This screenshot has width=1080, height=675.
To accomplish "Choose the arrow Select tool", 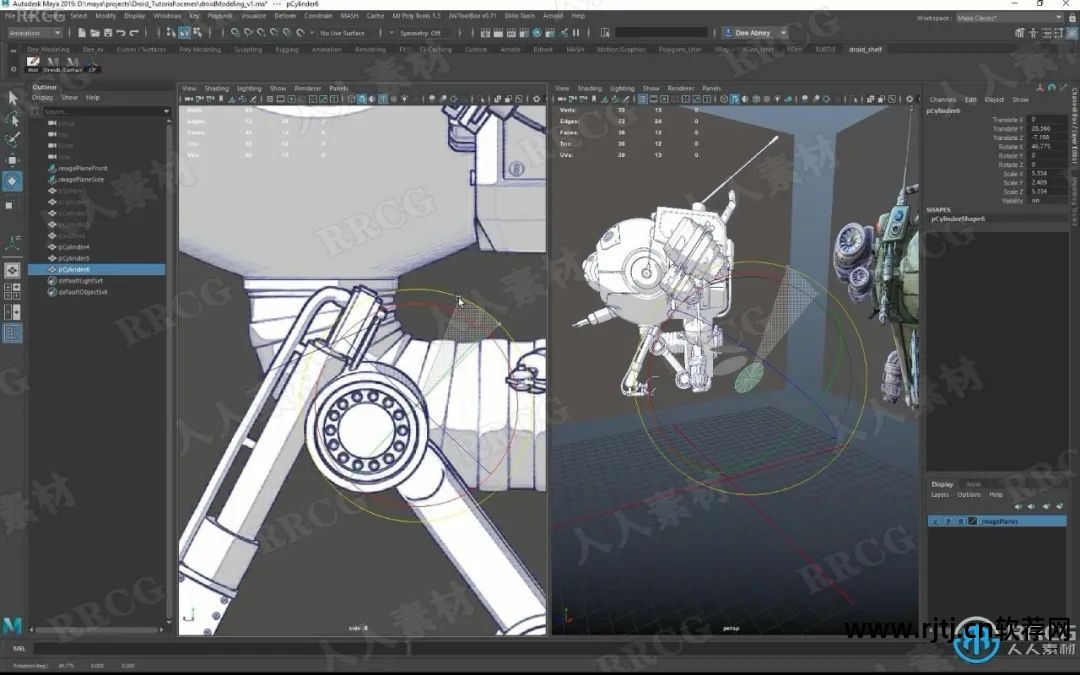I will (12, 97).
